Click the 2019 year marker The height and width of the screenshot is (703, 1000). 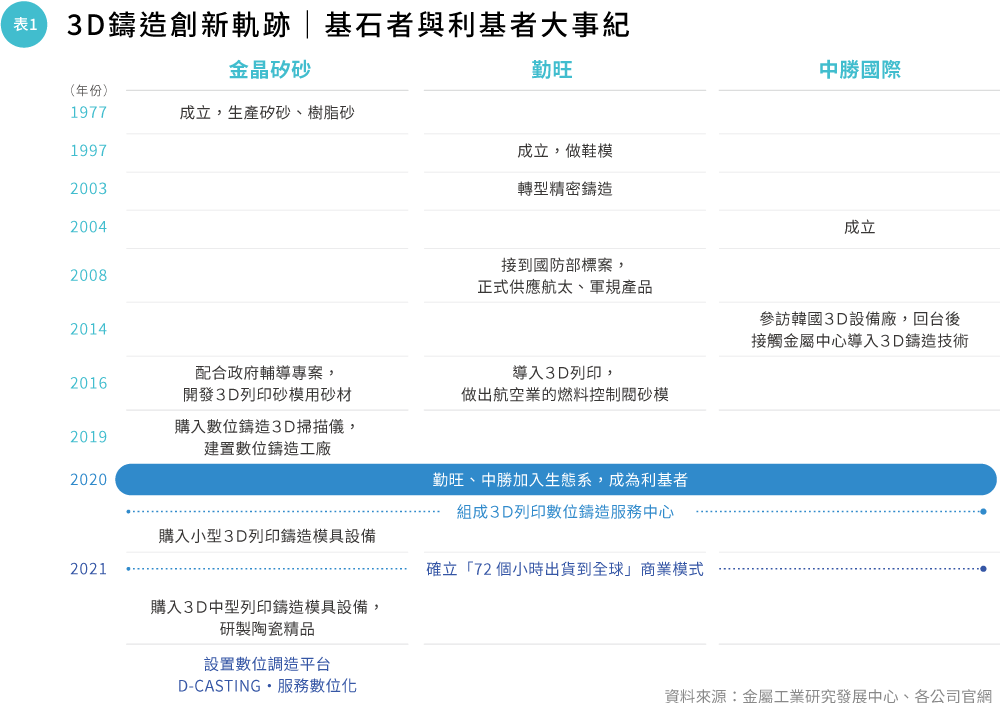click(88, 437)
